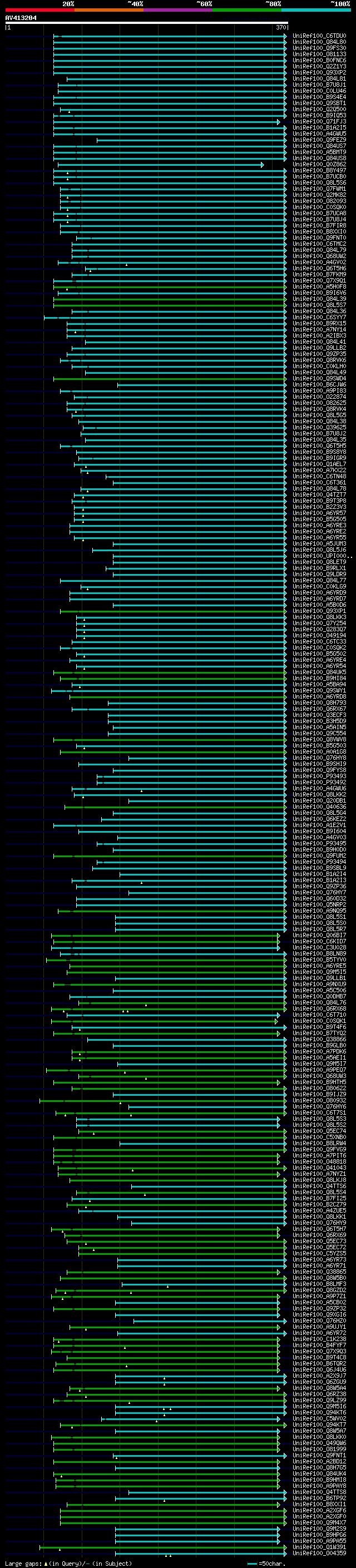Select hit UniRef100_B9HI84

319,679
